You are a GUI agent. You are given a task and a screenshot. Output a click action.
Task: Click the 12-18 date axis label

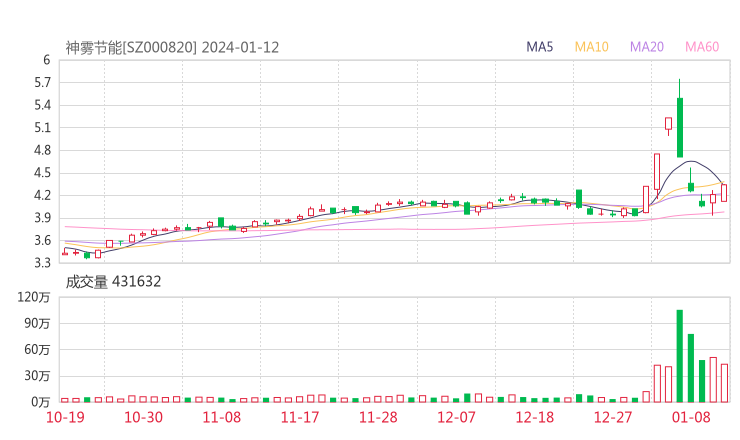tap(535, 417)
